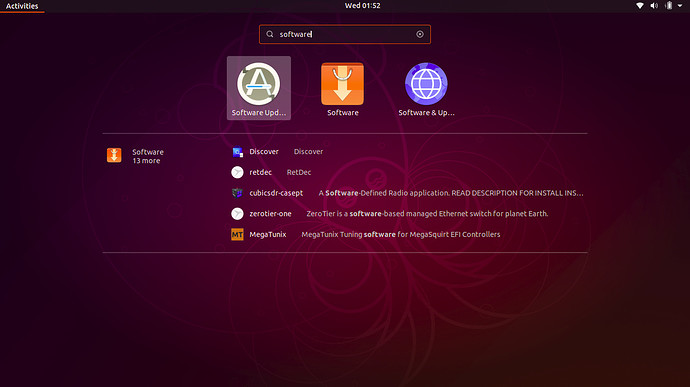Viewport: 690px width, 387px height.
Task: Open the volume indicator in top bar
Action: [654, 6]
